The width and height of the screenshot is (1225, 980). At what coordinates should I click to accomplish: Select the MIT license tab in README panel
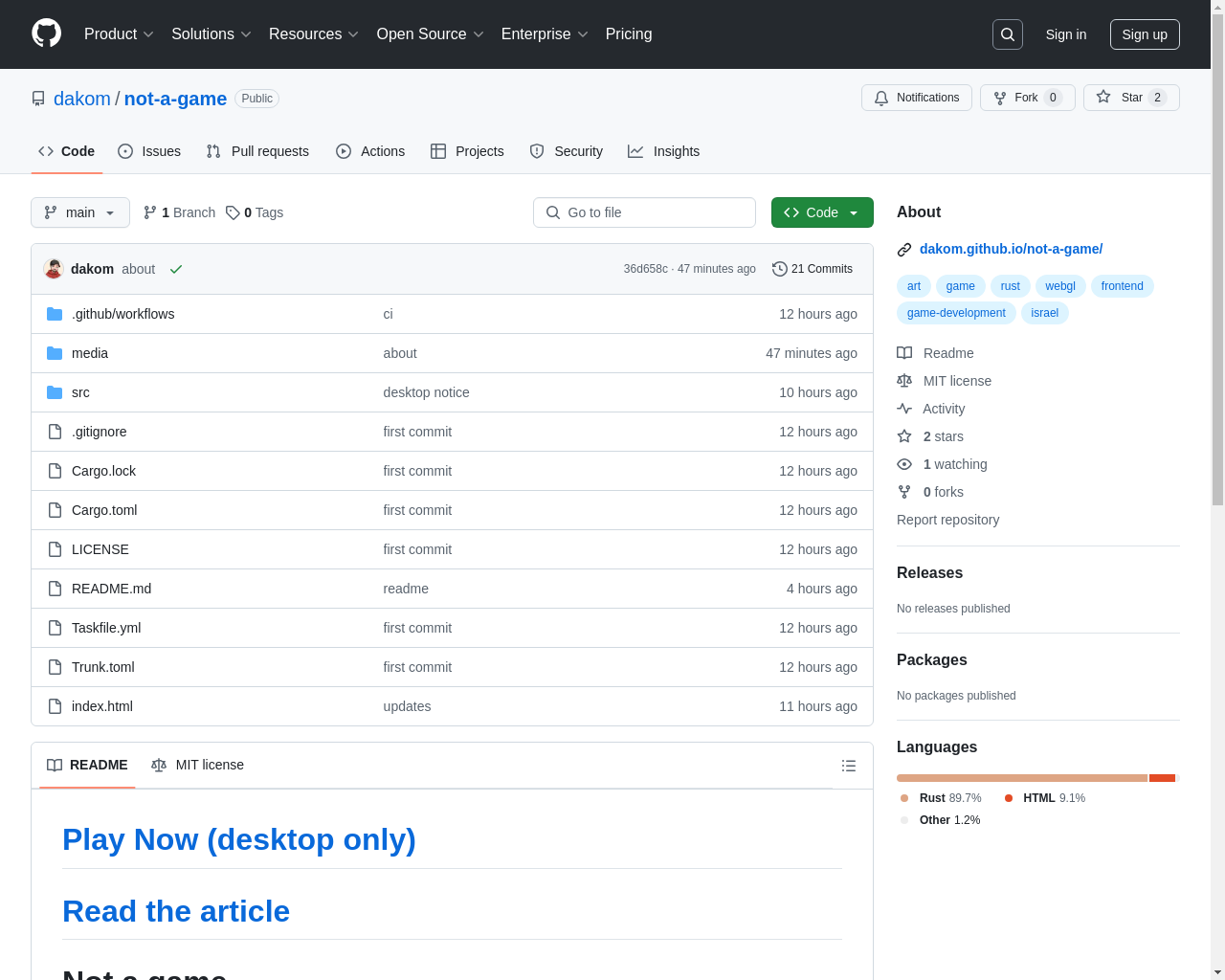198,765
